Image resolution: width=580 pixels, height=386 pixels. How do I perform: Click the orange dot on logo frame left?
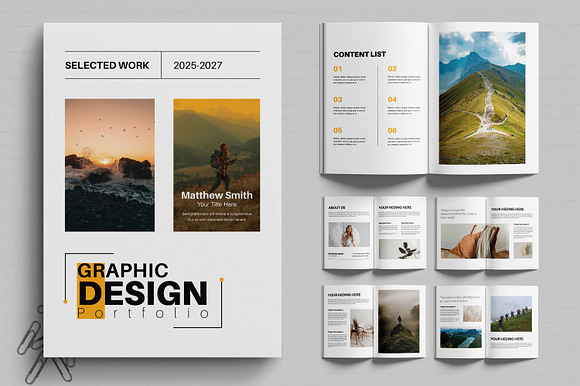pos(65,302)
